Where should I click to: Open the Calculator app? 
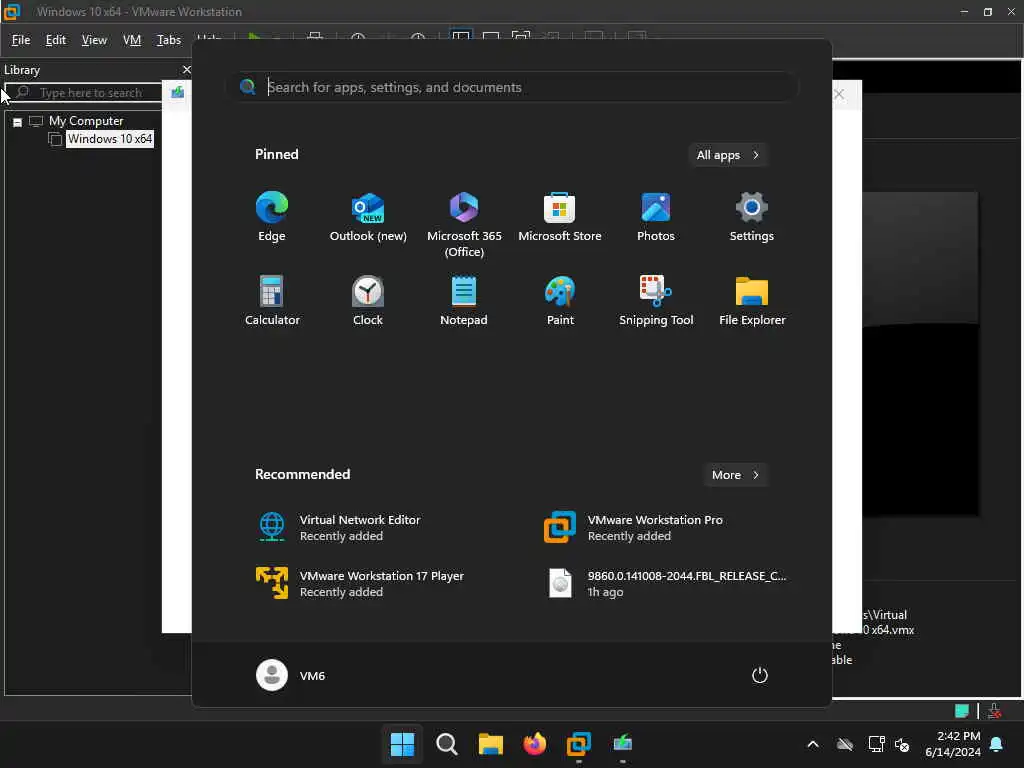coord(272,301)
